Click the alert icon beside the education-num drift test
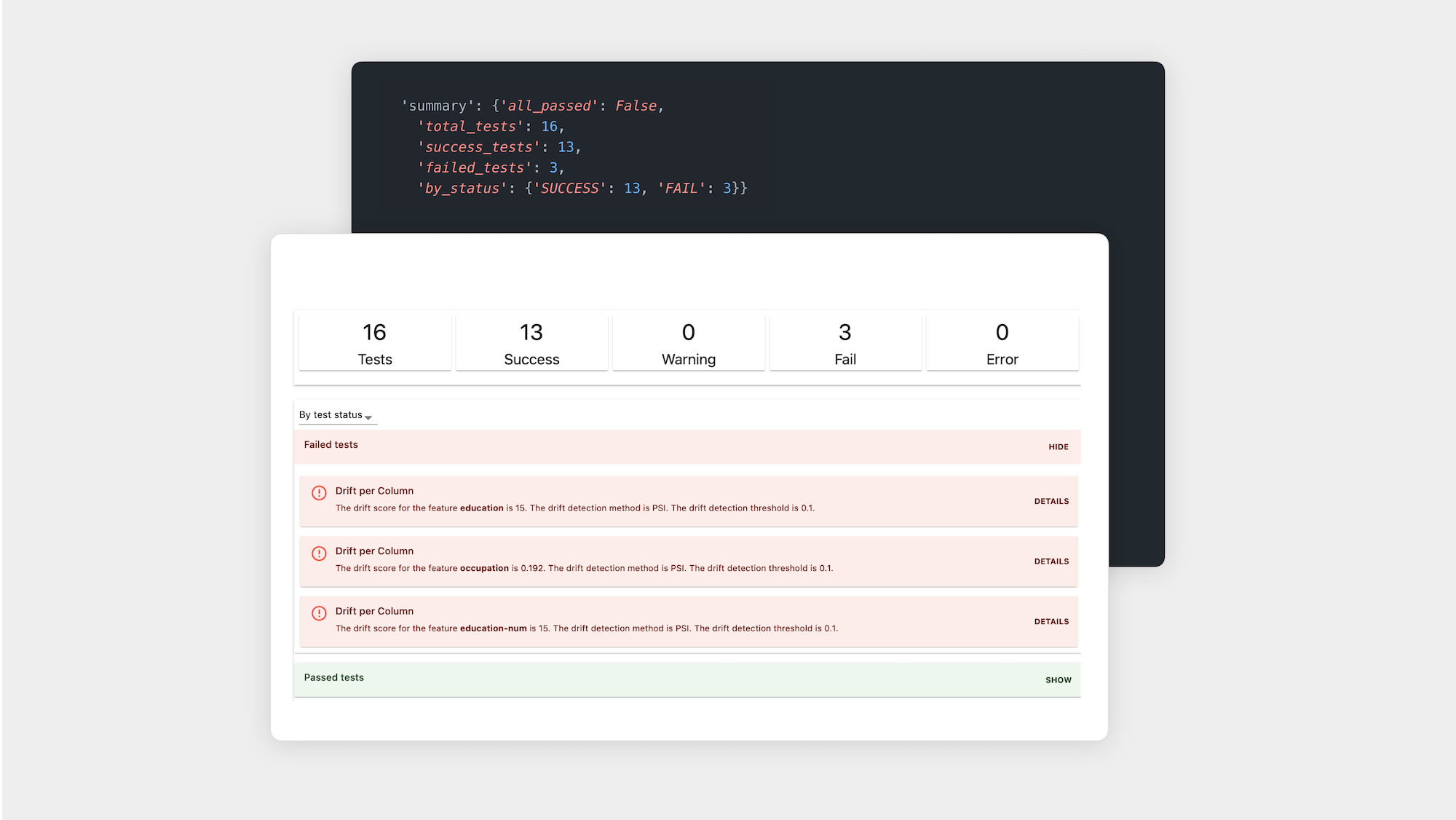 point(319,613)
